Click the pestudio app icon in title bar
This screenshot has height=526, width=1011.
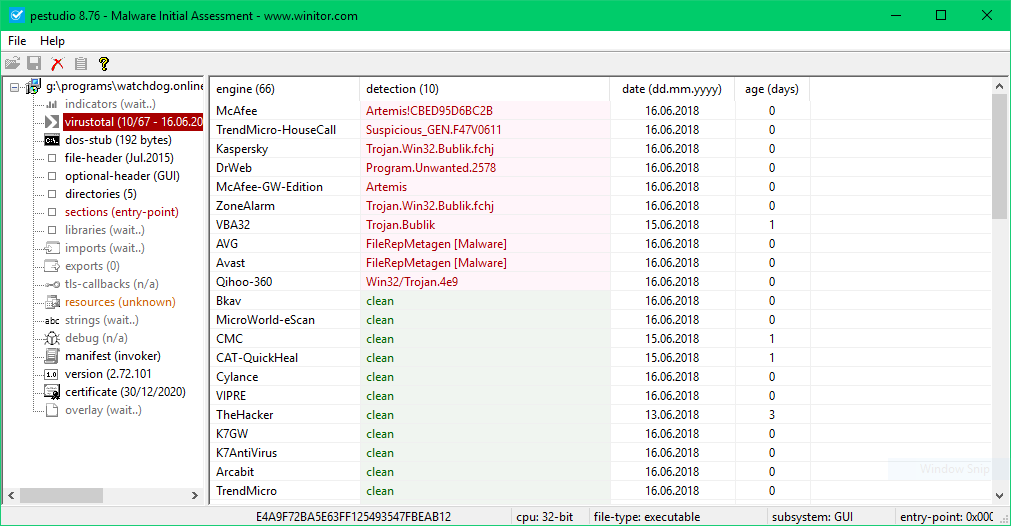point(16,15)
